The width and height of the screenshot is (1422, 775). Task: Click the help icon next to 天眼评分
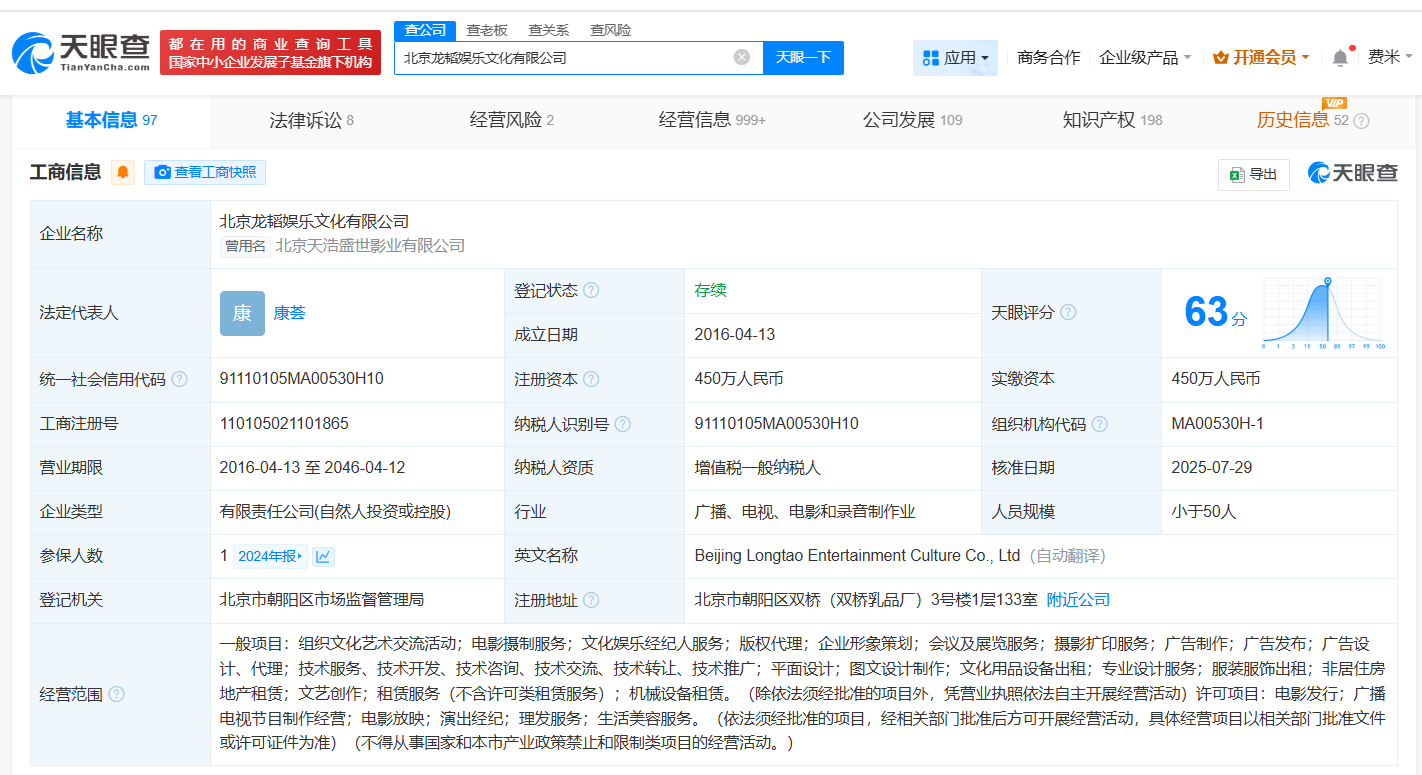tap(1067, 312)
